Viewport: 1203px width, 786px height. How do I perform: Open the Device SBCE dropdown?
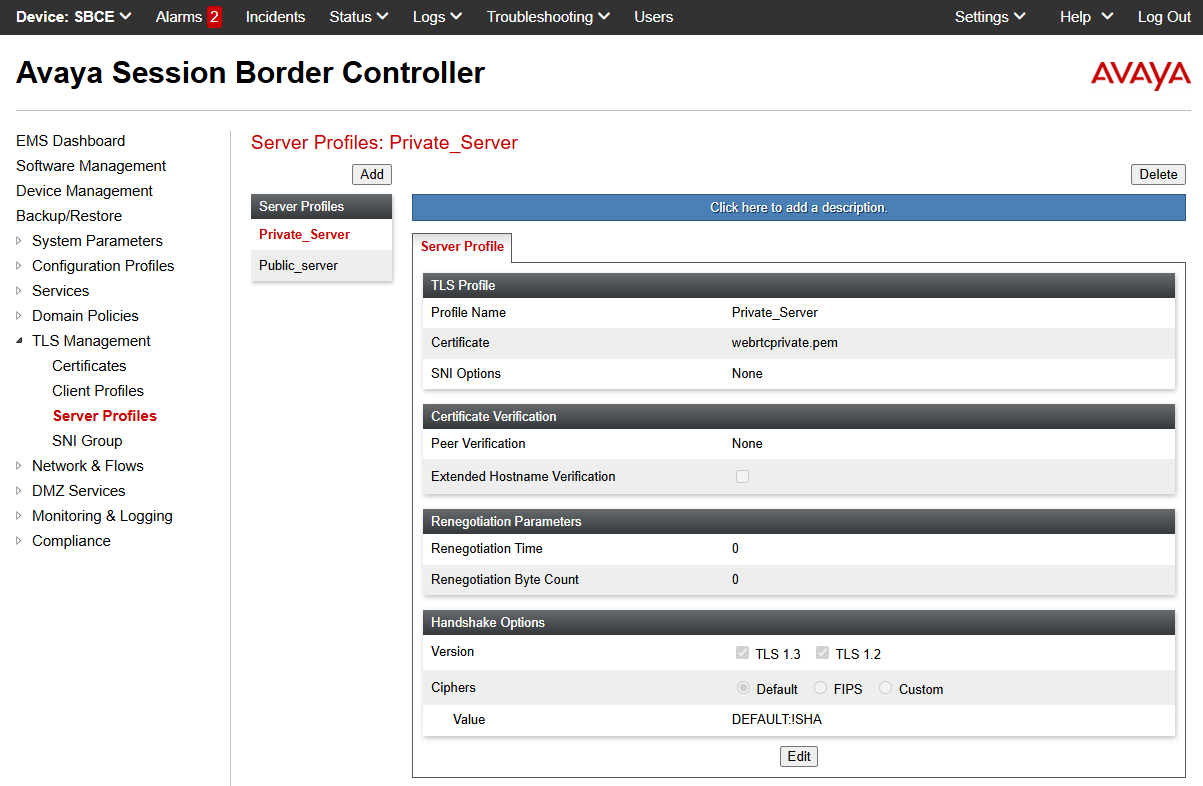pyautogui.click(x=74, y=17)
